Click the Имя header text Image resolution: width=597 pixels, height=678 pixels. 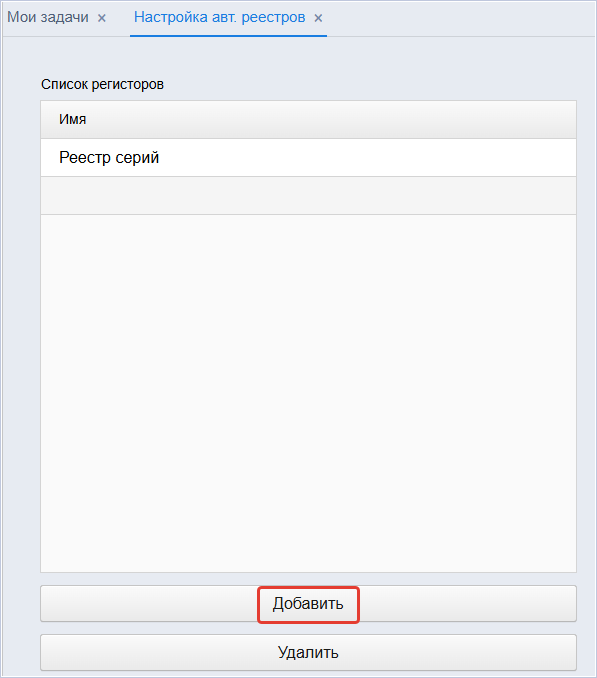tap(73, 119)
